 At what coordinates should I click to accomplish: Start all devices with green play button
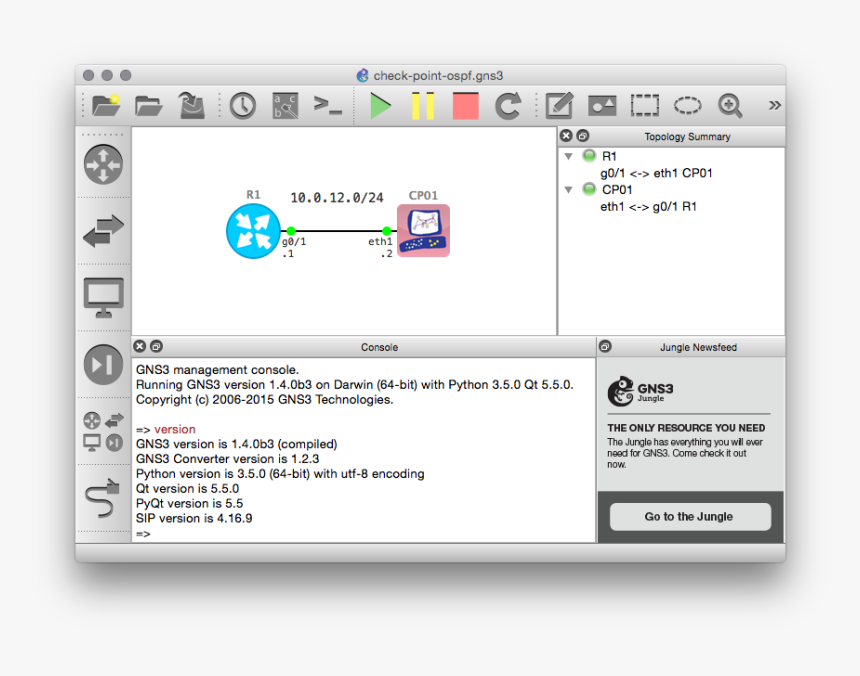click(380, 105)
